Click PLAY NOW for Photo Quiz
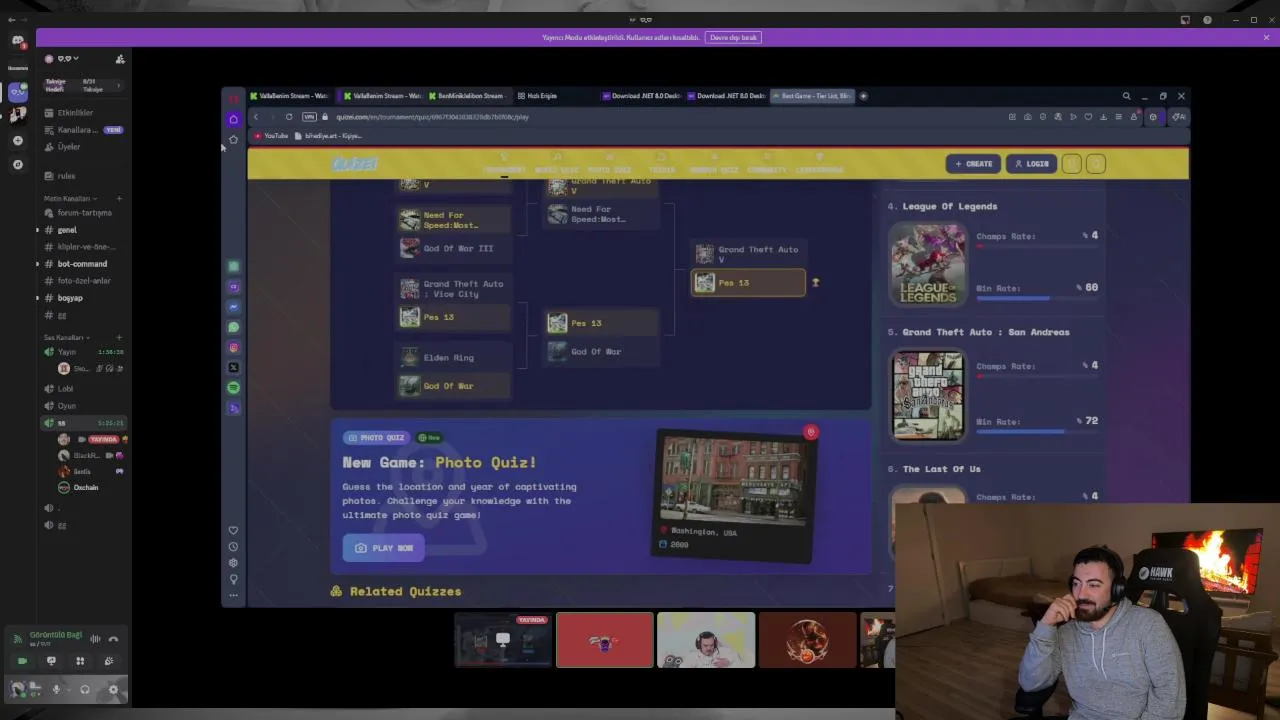Viewport: 1280px width, 720px height. point(384,548)
